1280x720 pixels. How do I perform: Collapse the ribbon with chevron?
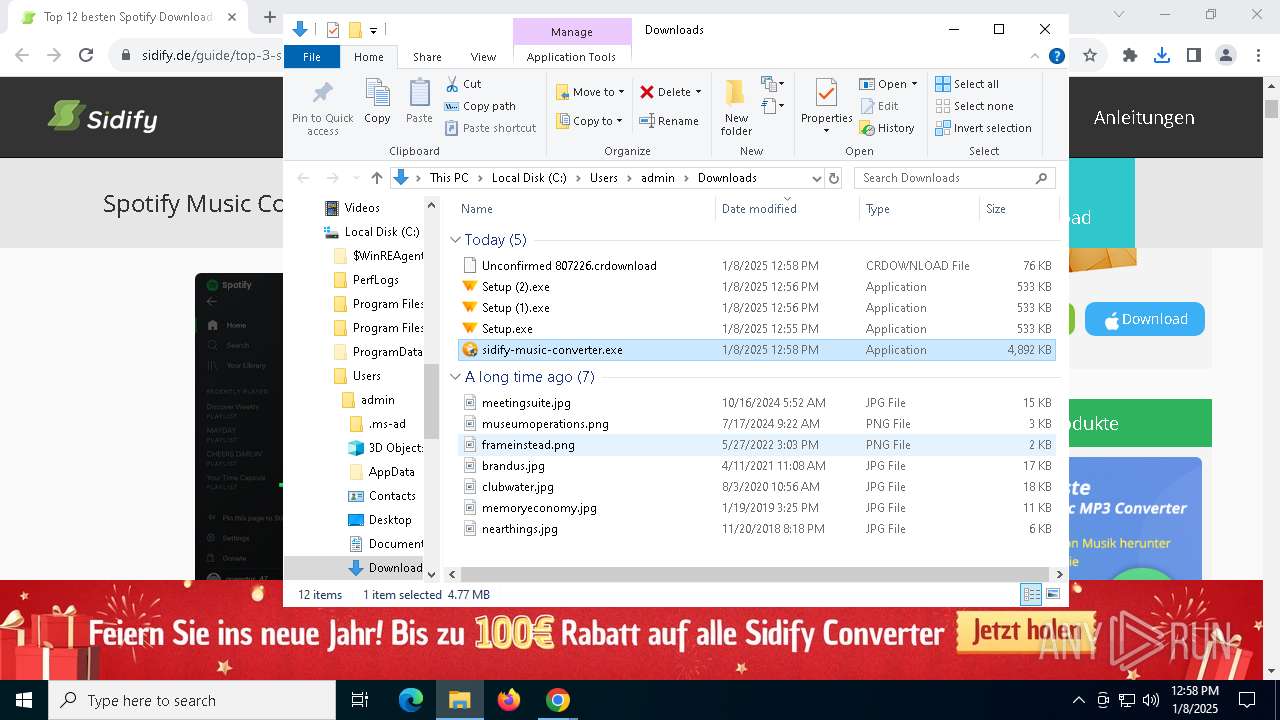click(x=1035, y=57)
